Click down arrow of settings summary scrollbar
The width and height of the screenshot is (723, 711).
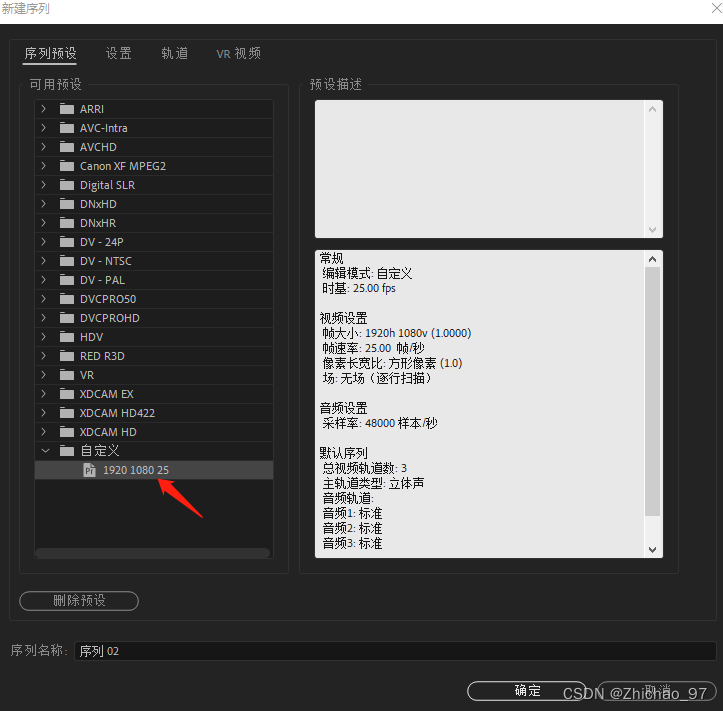pyautogui.click(x=652, y=550)
